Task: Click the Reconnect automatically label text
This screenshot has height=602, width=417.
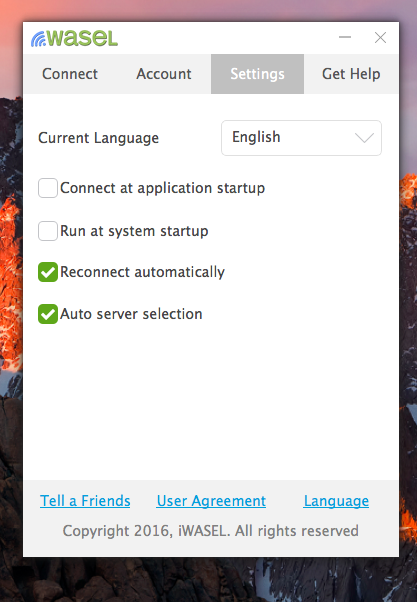Action: 142,272
